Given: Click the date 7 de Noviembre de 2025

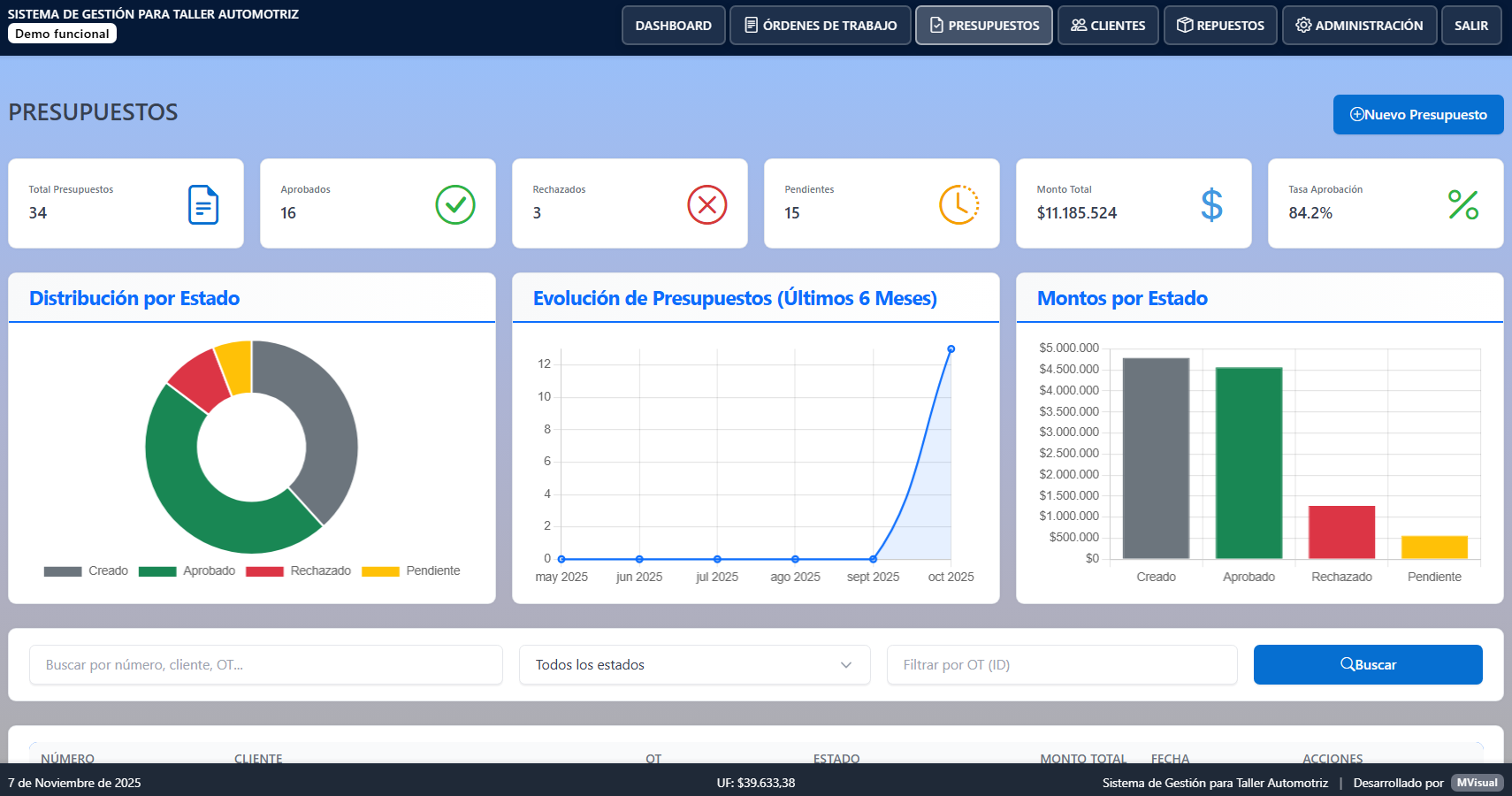Looking at the screenshot, I should (74, 783).
